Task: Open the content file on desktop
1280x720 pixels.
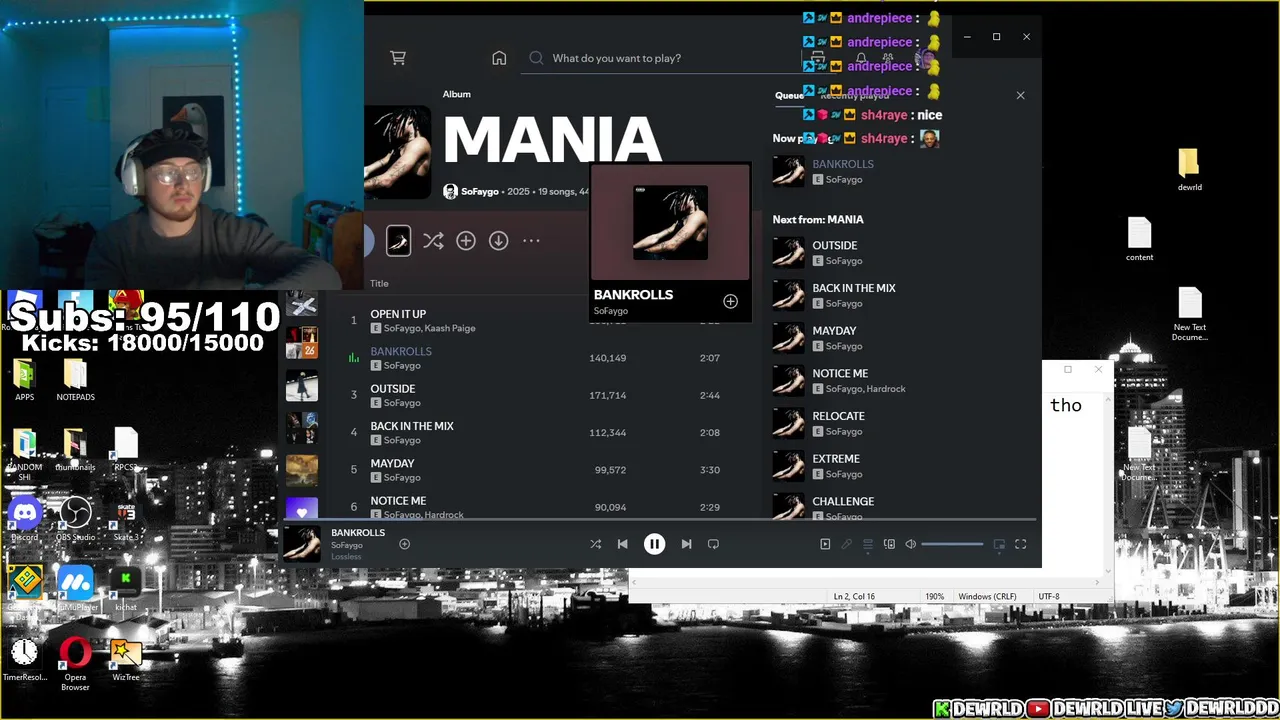Action: point(1140,239)
